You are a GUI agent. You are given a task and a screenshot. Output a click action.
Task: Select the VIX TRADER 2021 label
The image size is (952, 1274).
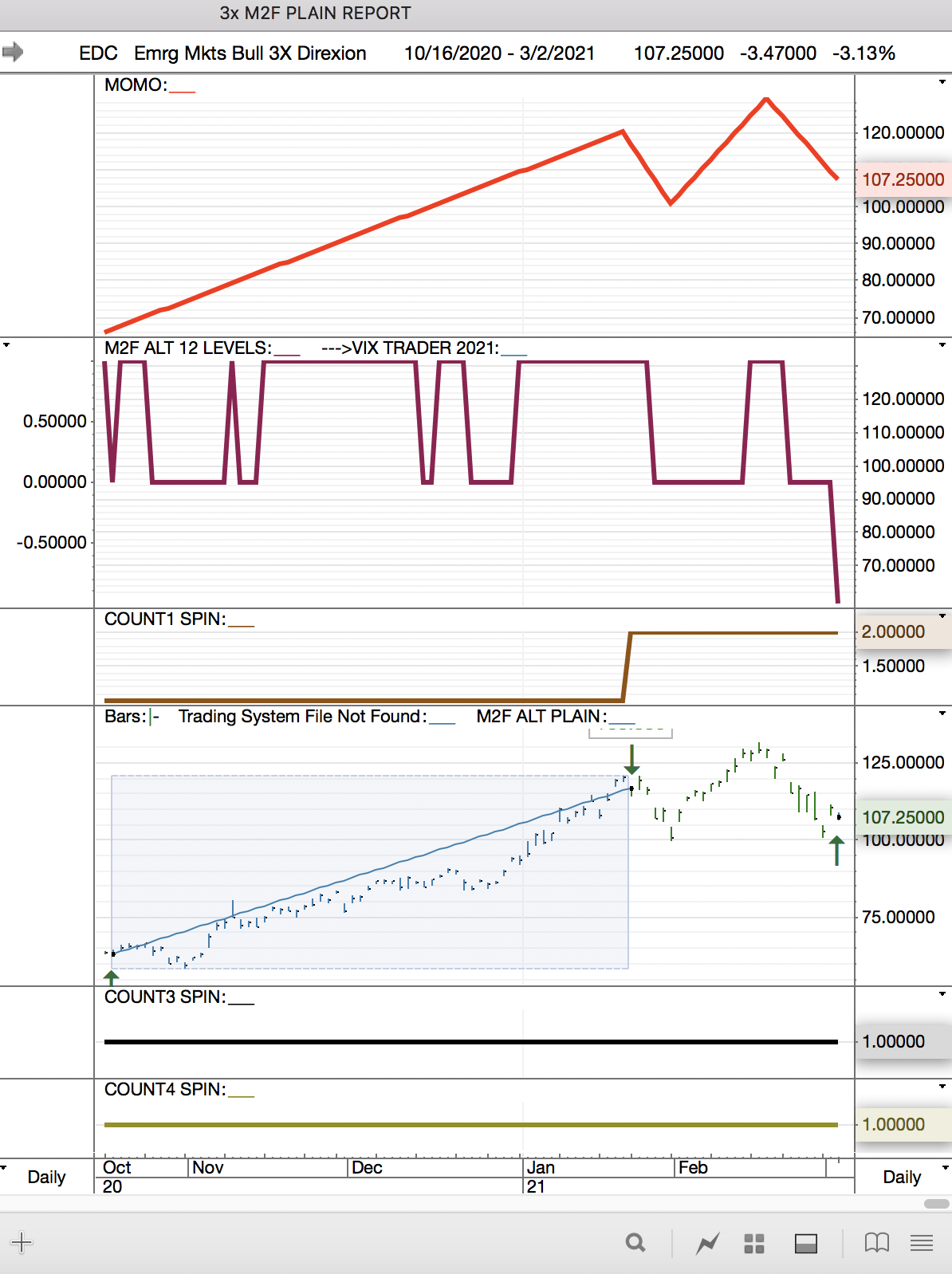pyautogui.click(x=426, y=348)
